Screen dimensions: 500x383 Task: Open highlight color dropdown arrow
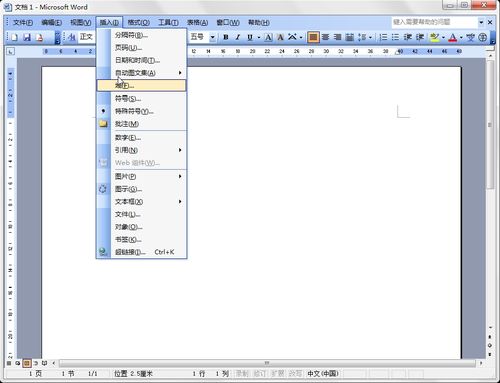443,37
